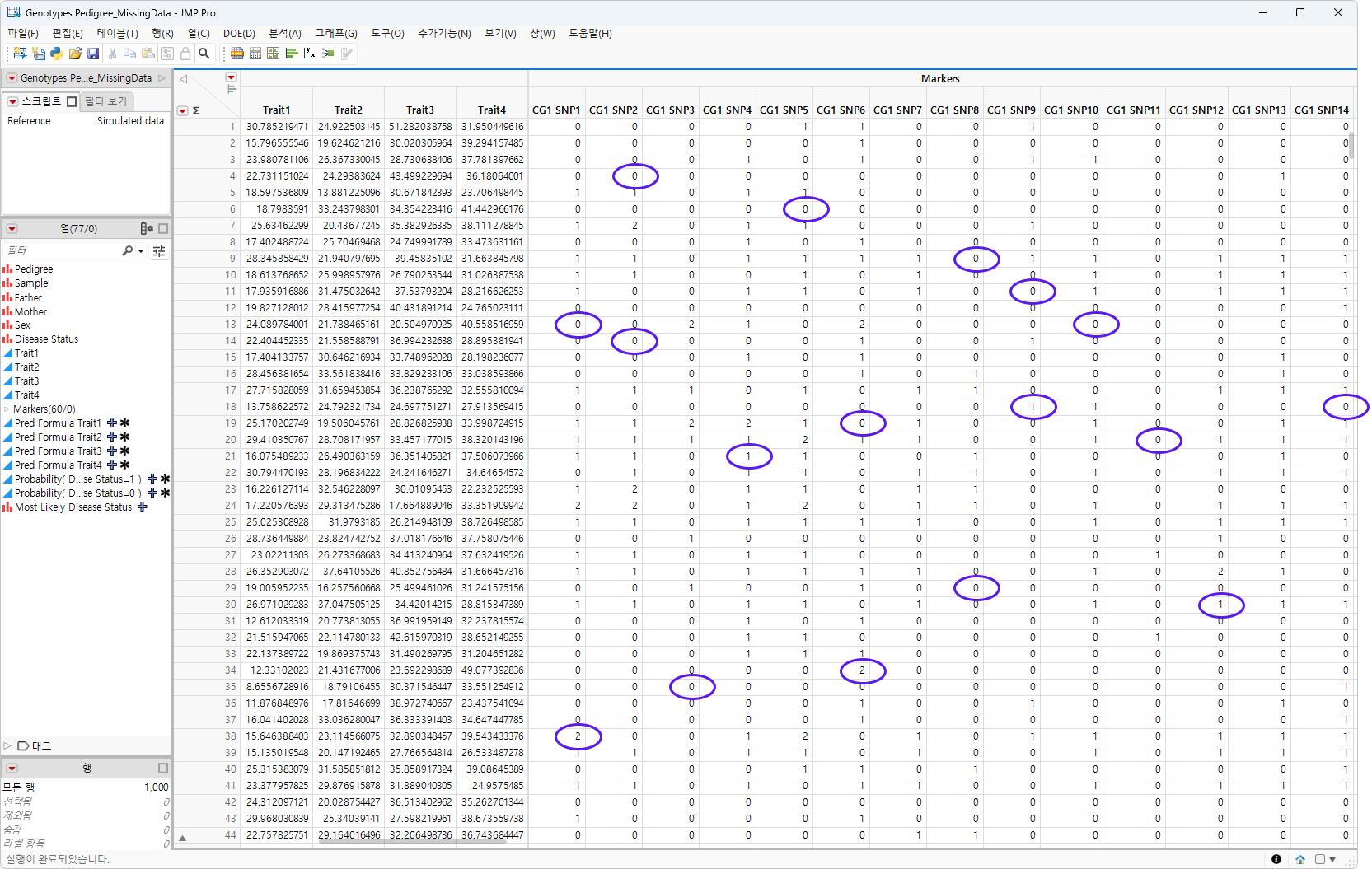This screenshot has width=1372, height=869.
Task: Expand the Markers(60/0) column group
Action: pyautogui.click(x=7, y=409)
